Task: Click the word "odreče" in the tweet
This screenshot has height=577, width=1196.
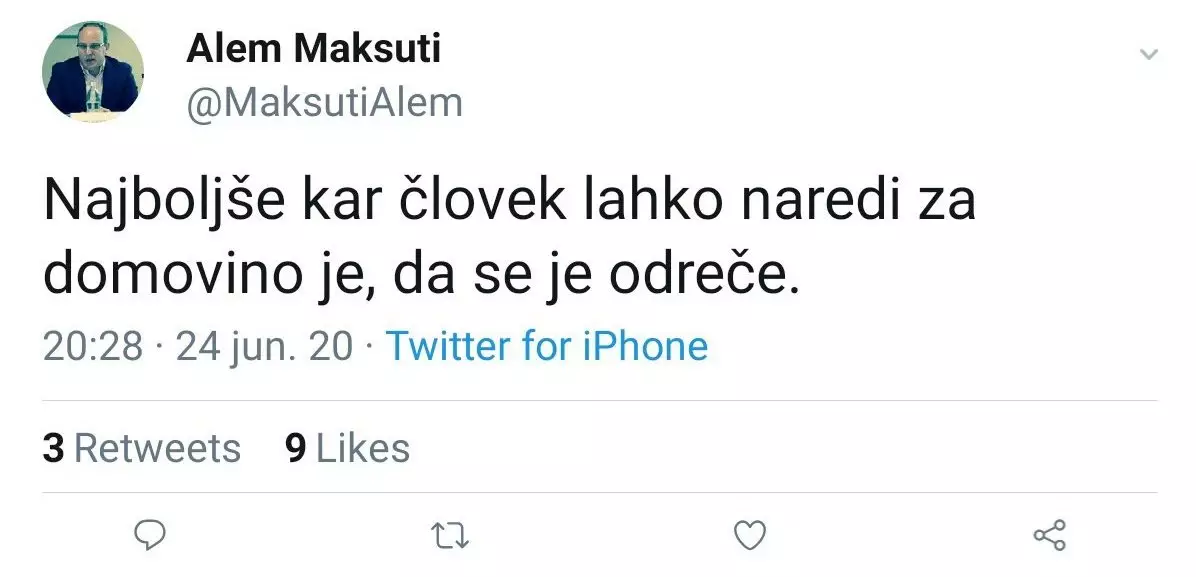Action: coord(719,274)
